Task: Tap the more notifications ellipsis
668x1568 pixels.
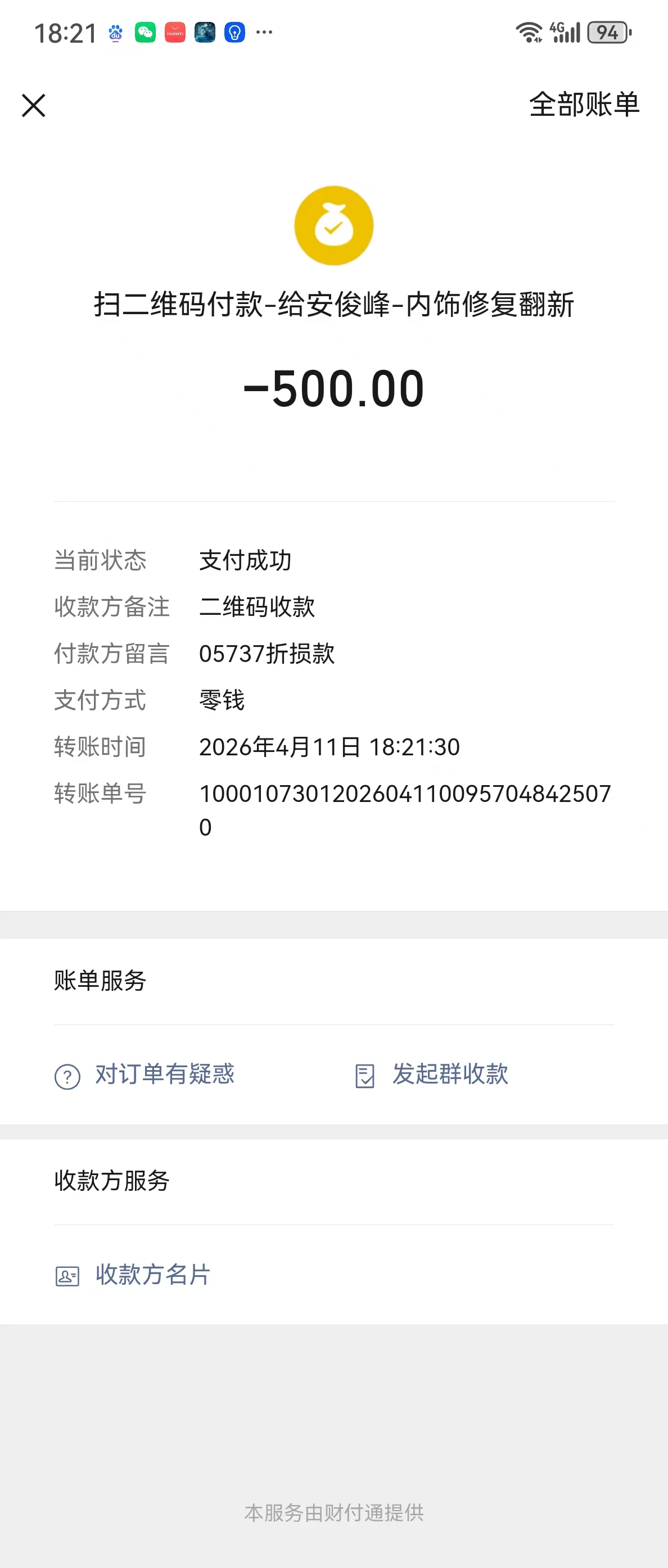Action: [x=264, y=32]
